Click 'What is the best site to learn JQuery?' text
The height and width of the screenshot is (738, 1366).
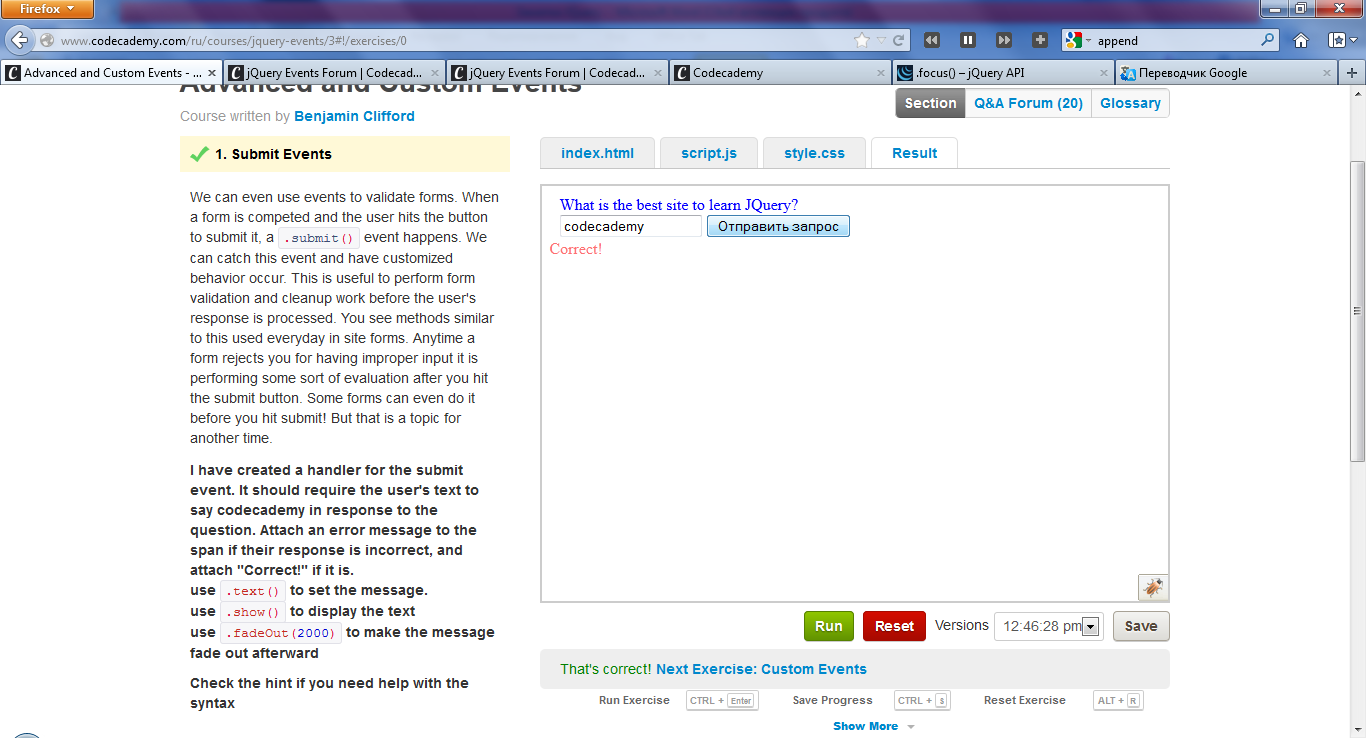click(679, 205)
